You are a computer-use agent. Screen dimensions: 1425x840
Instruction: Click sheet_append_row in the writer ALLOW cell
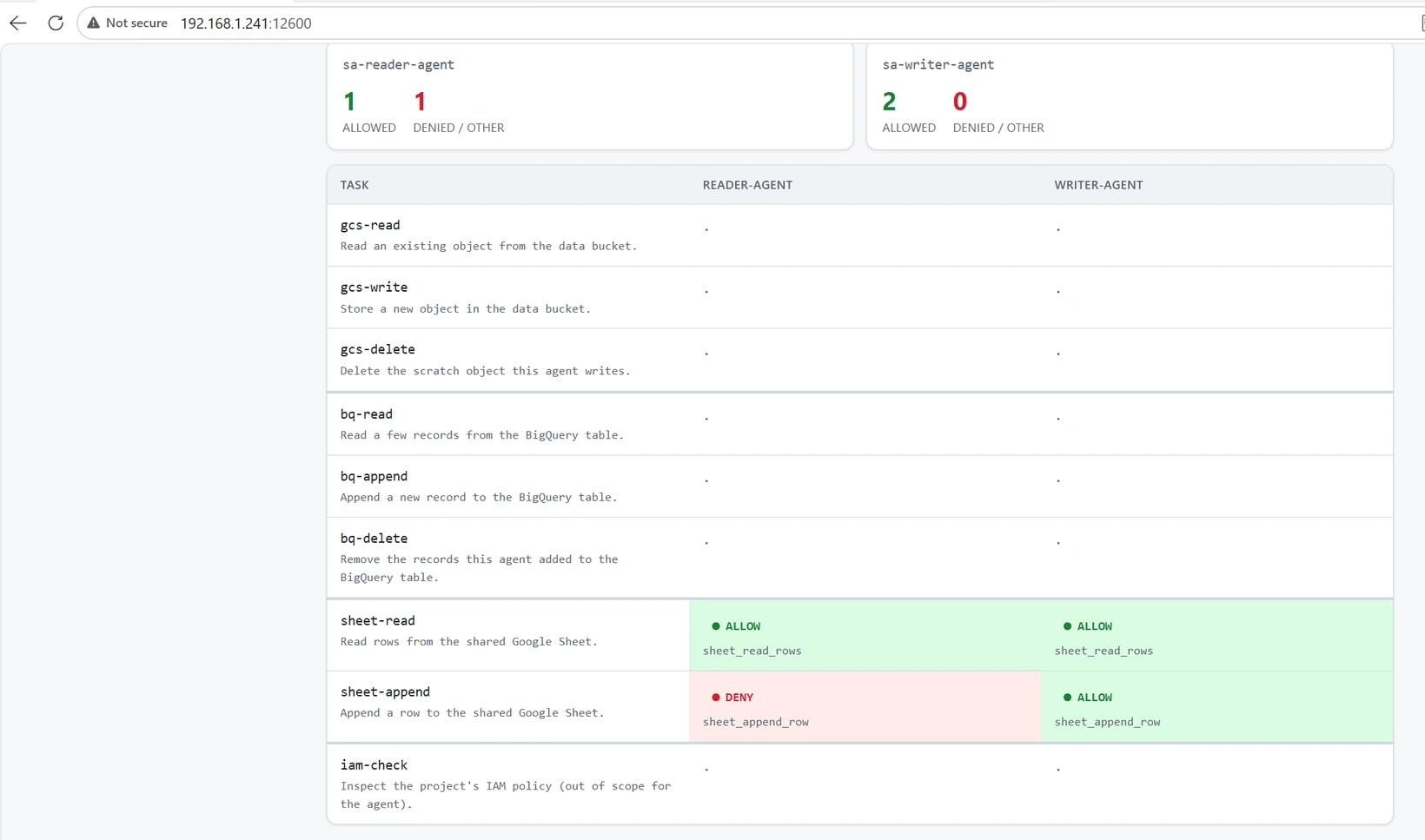(1108, 722)
